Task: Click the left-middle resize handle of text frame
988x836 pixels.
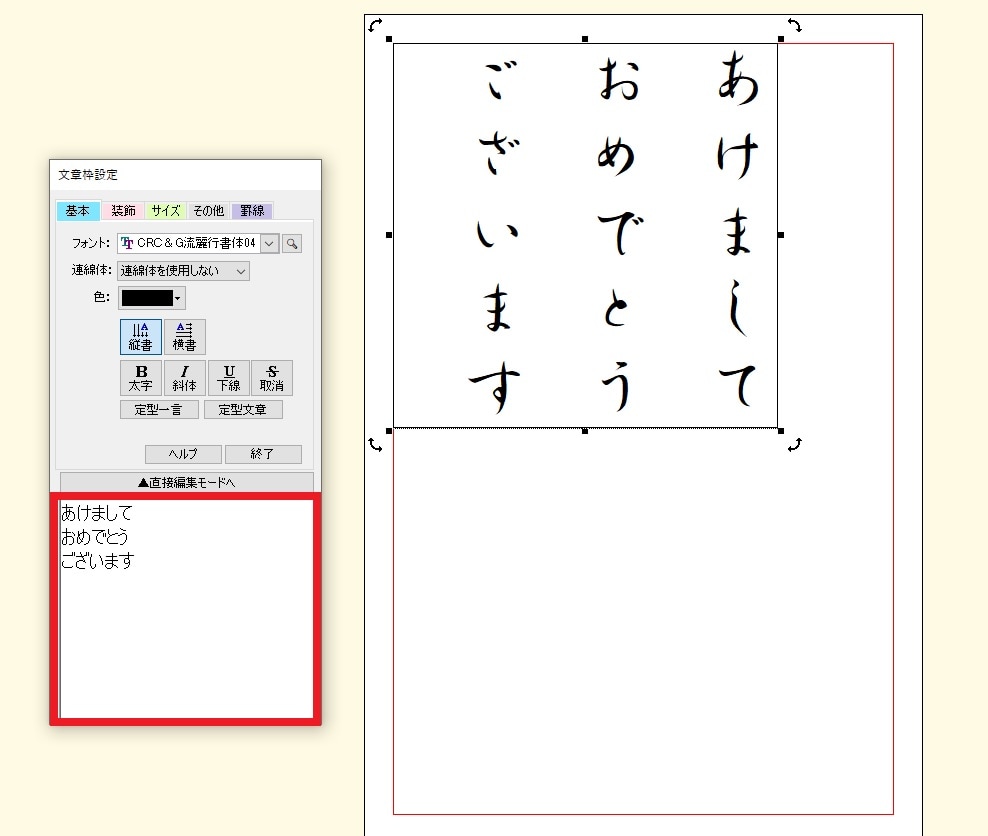Action: (389, 235)
